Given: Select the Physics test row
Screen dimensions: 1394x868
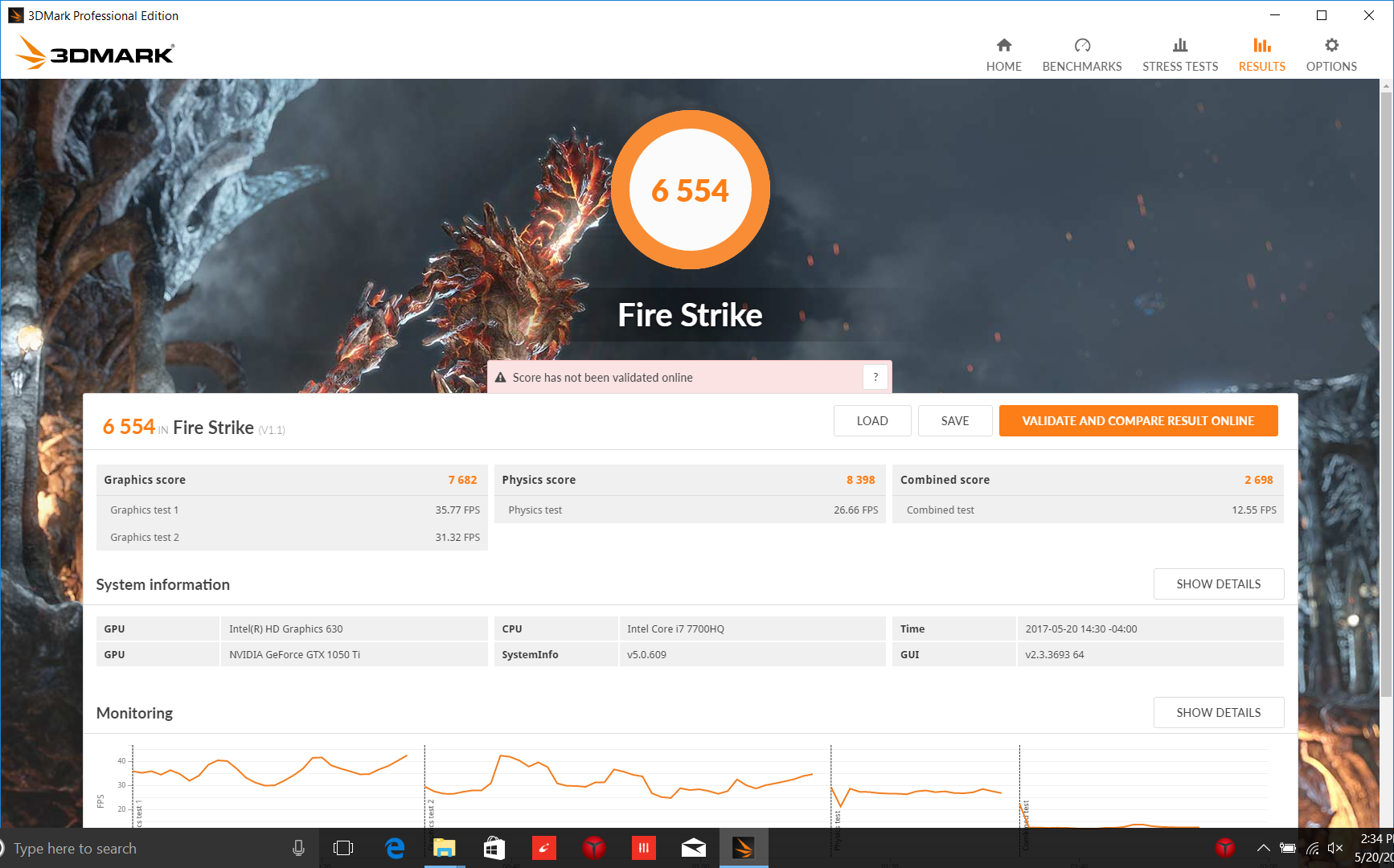Looking at the screenshot, I should click(690, 510).
